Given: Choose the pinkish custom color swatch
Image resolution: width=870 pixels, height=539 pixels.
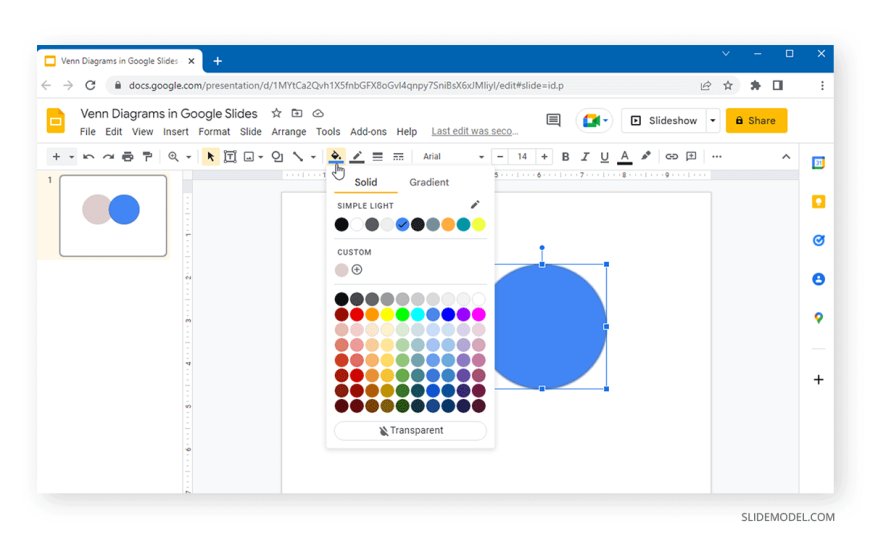Looking at the screenshot, I should point(342,270).
